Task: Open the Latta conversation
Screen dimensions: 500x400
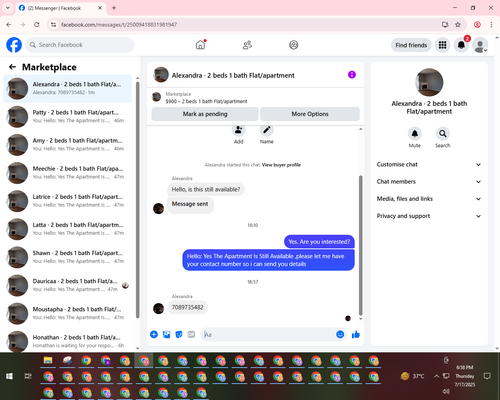Action: click(67, 229)
